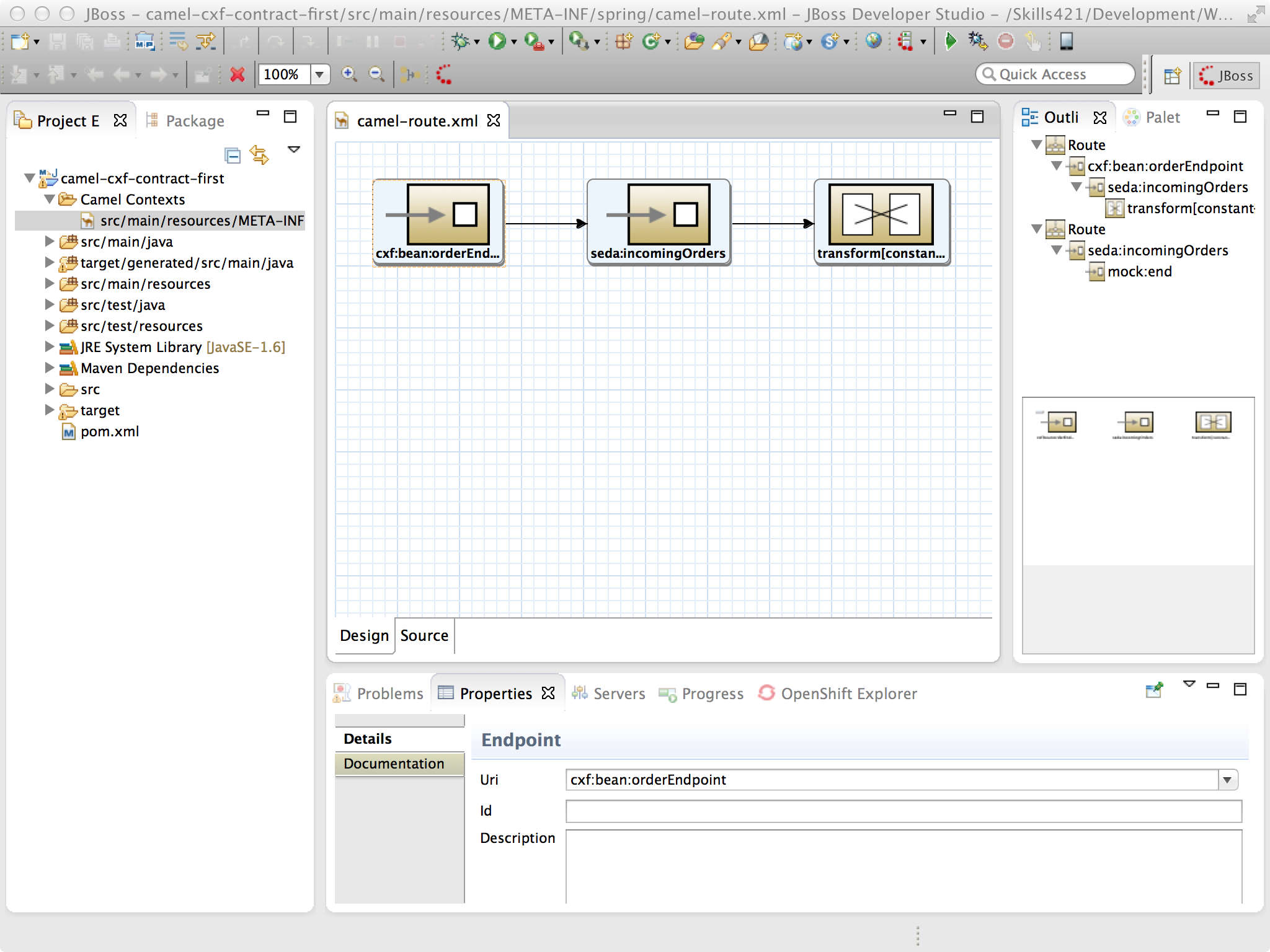Select the Documentation properties section
1270x952 pixels.
pos(394,764)
